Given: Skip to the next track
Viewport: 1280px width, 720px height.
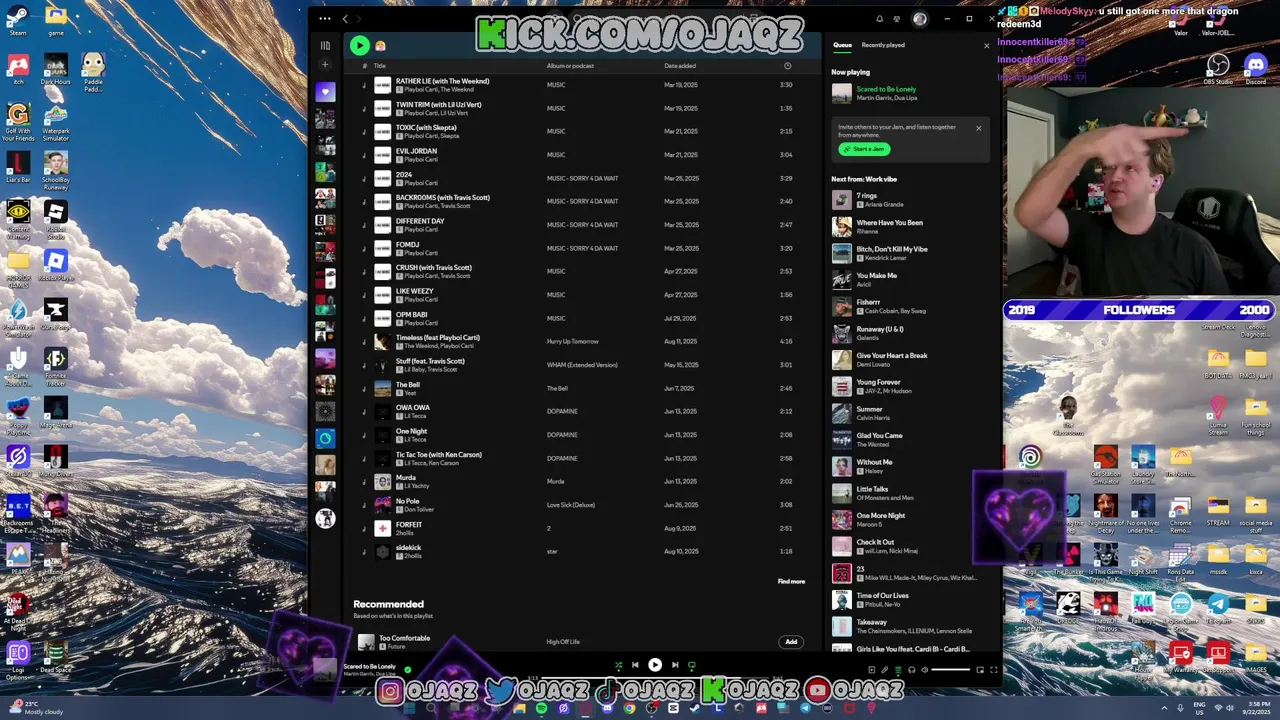Looking at the screenshot, I should [675, 665].
